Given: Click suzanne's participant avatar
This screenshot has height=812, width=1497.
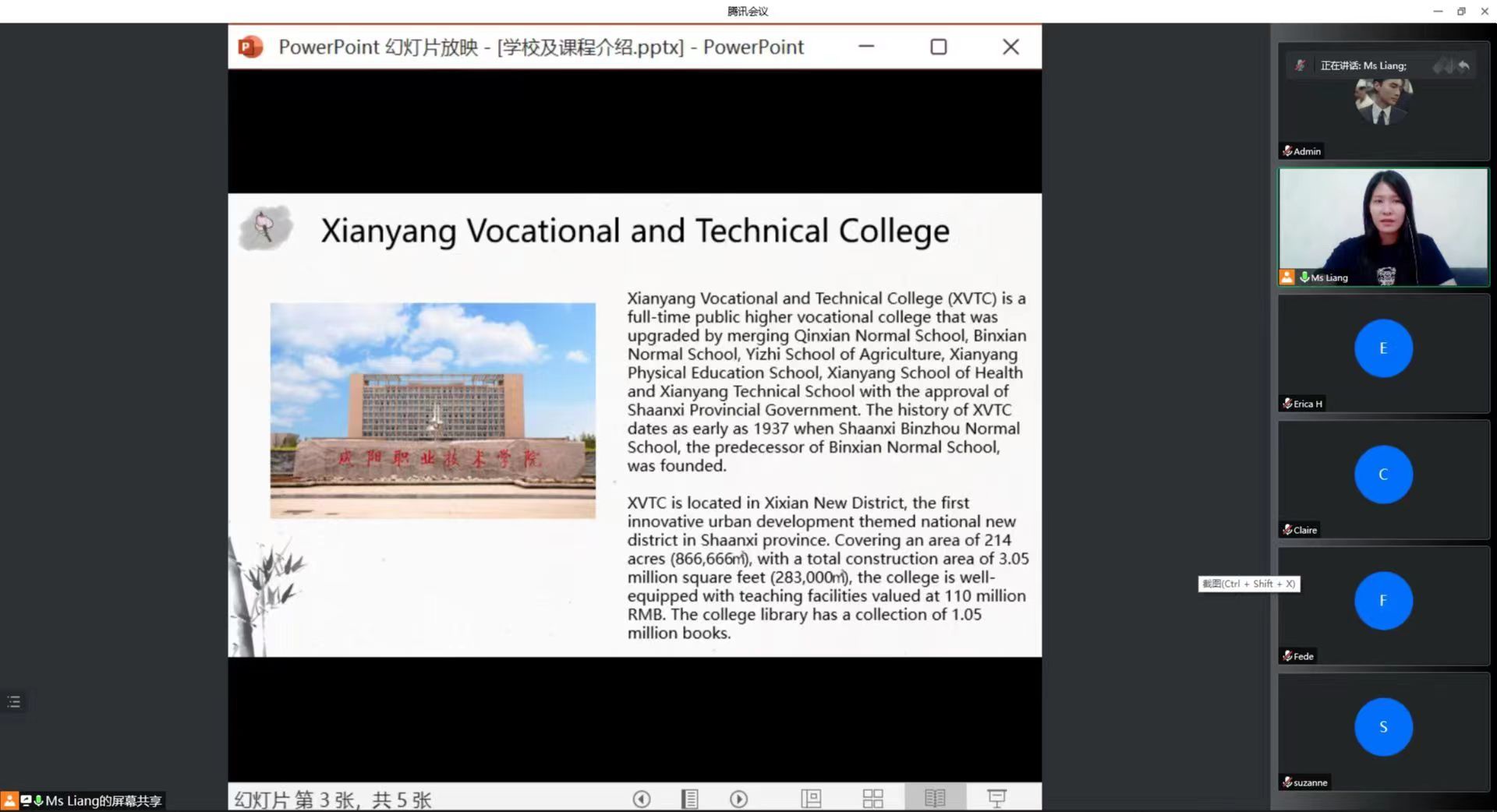Looking at the screenshot, I should (1383, 727).
